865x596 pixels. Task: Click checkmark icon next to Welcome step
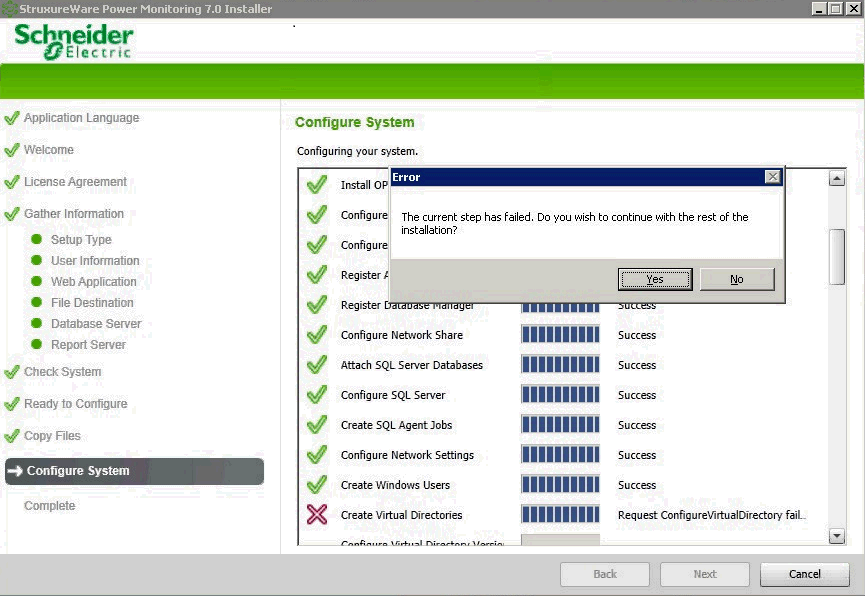coord(12,150)
